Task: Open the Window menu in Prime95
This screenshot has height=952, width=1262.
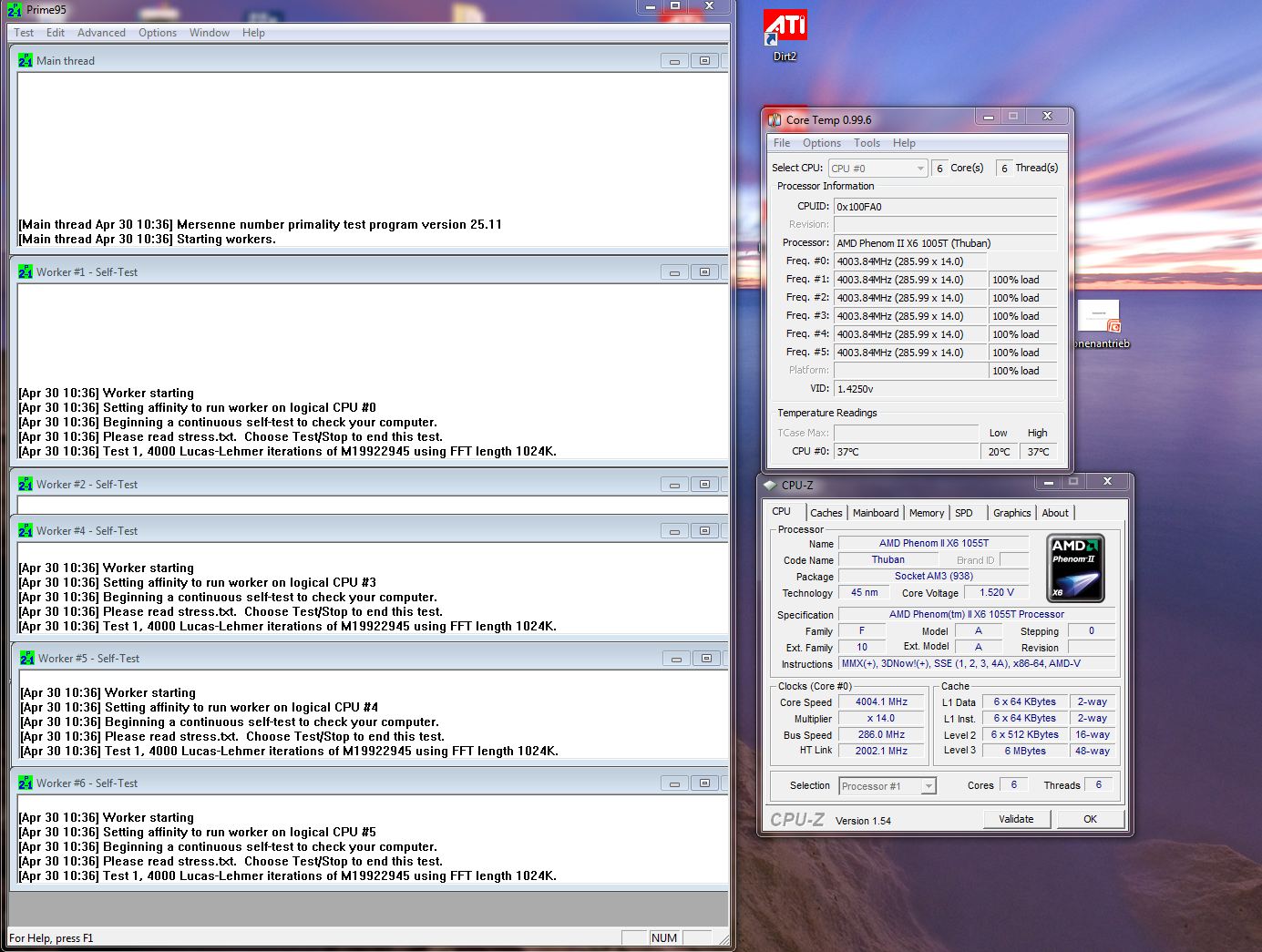Action: 210,33
